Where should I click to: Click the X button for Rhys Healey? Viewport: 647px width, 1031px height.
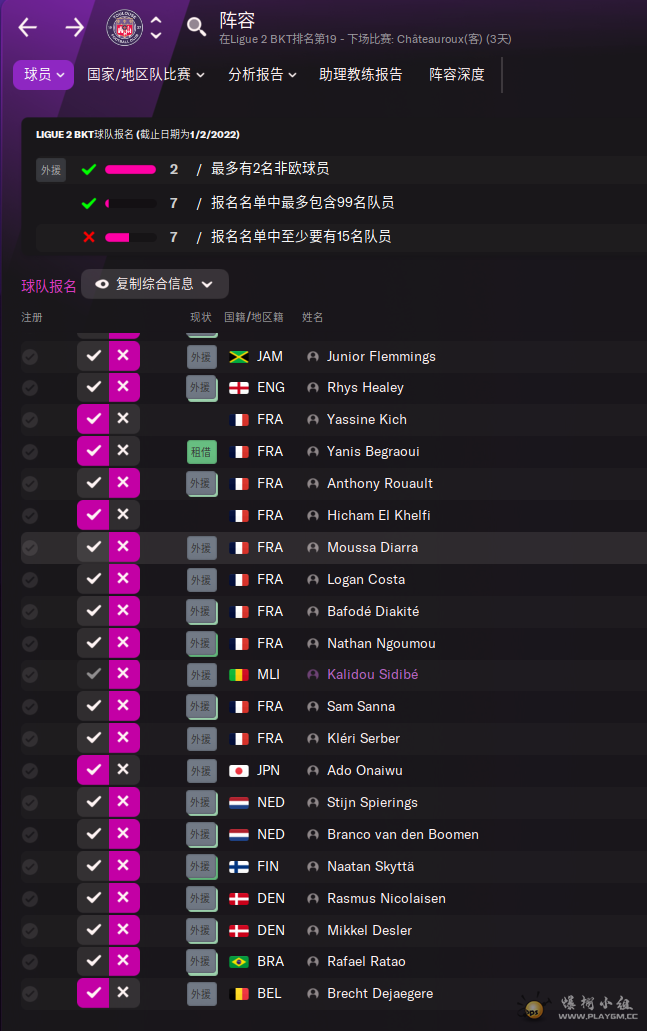coord(123,387)
